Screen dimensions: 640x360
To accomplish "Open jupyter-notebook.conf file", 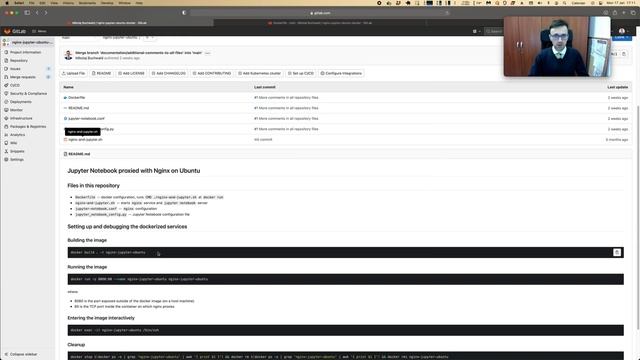I will 87,118.
